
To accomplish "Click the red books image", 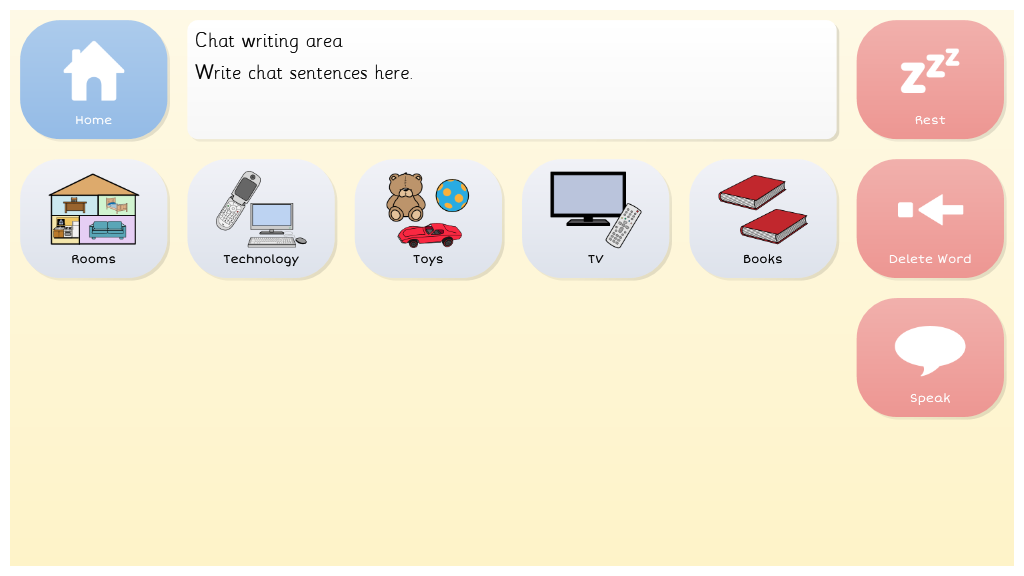I will 763,209.
